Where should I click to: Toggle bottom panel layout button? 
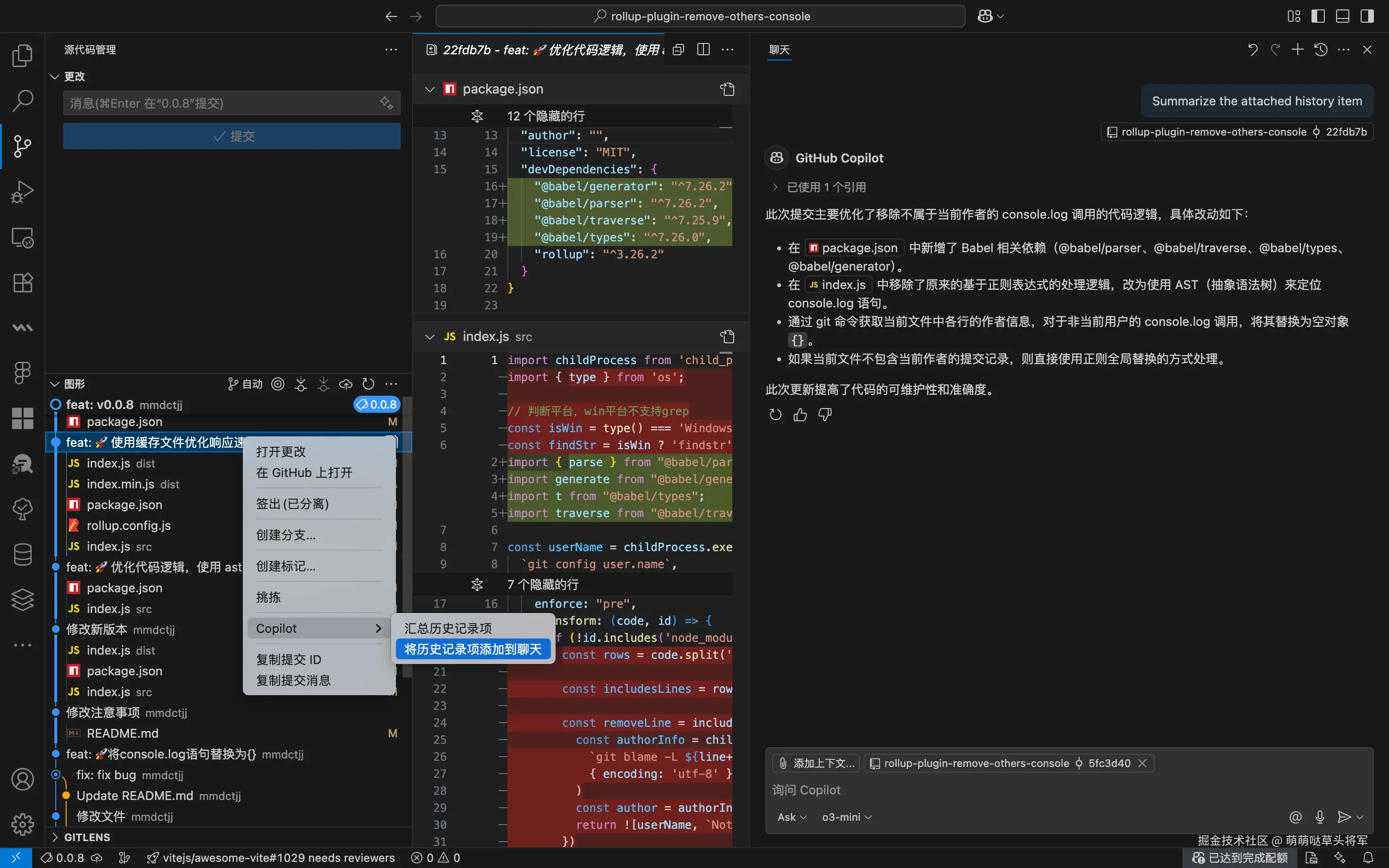tap(1343, 16)
